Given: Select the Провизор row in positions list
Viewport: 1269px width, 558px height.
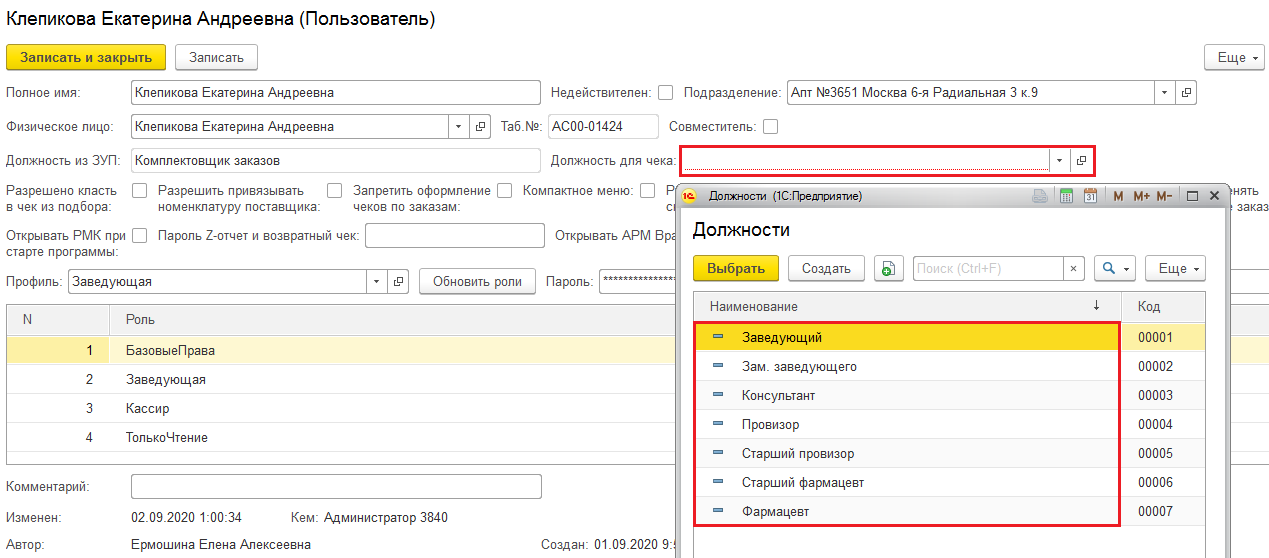Looking at the screenshot, I should [770, 425].
